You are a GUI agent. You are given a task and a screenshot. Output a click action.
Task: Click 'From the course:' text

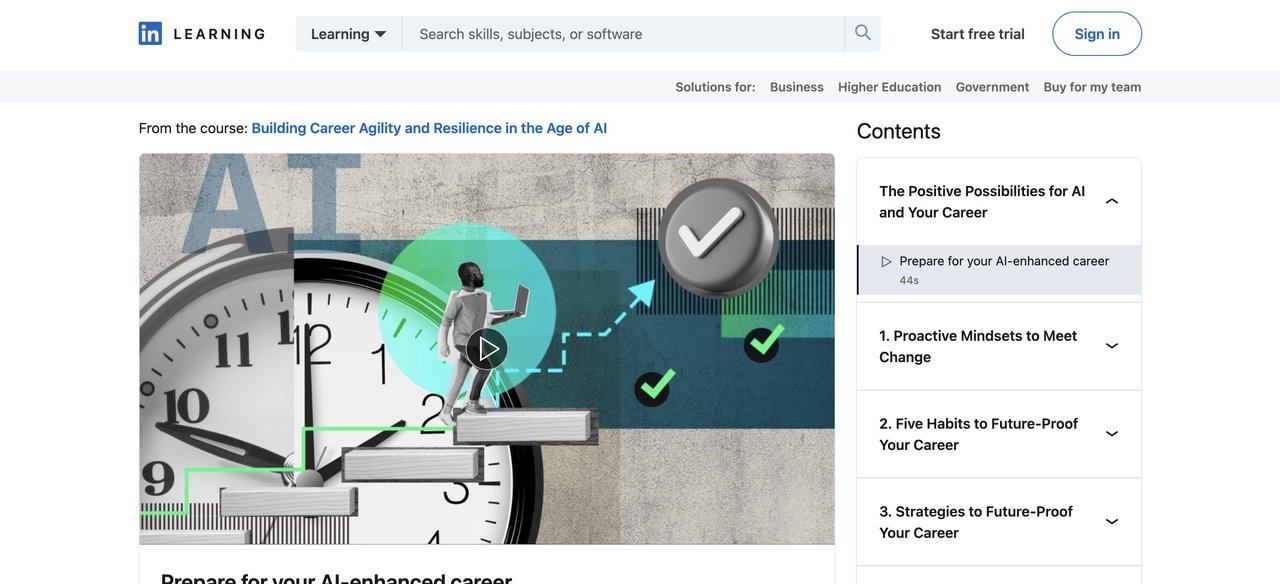tap(193, 128)
